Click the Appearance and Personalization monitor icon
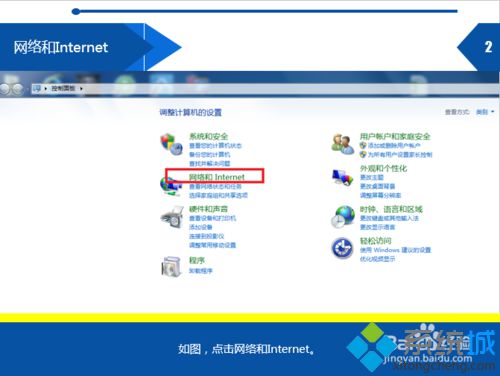Screen dimensions: 500x376 (x=342, y=177)
